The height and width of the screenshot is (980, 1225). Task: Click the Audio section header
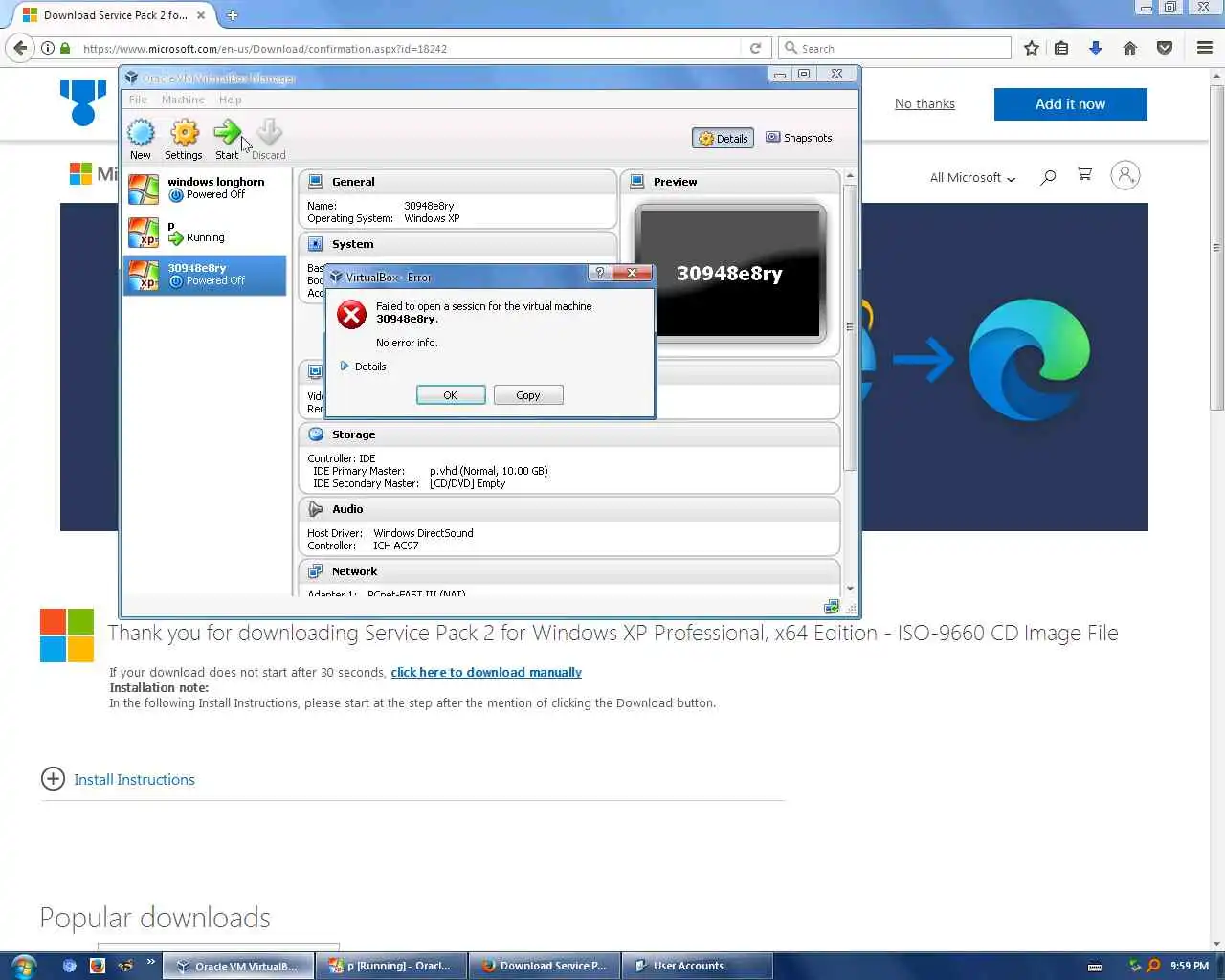coord(569,509)
